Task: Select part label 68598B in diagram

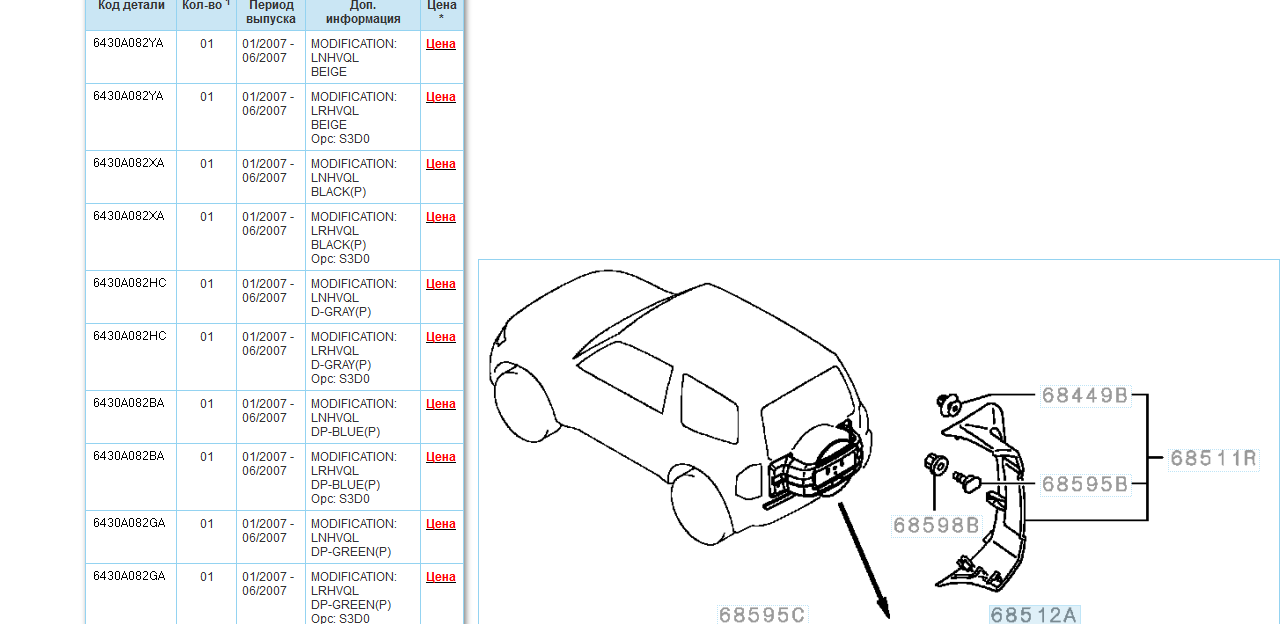Action: pos(936,525)
